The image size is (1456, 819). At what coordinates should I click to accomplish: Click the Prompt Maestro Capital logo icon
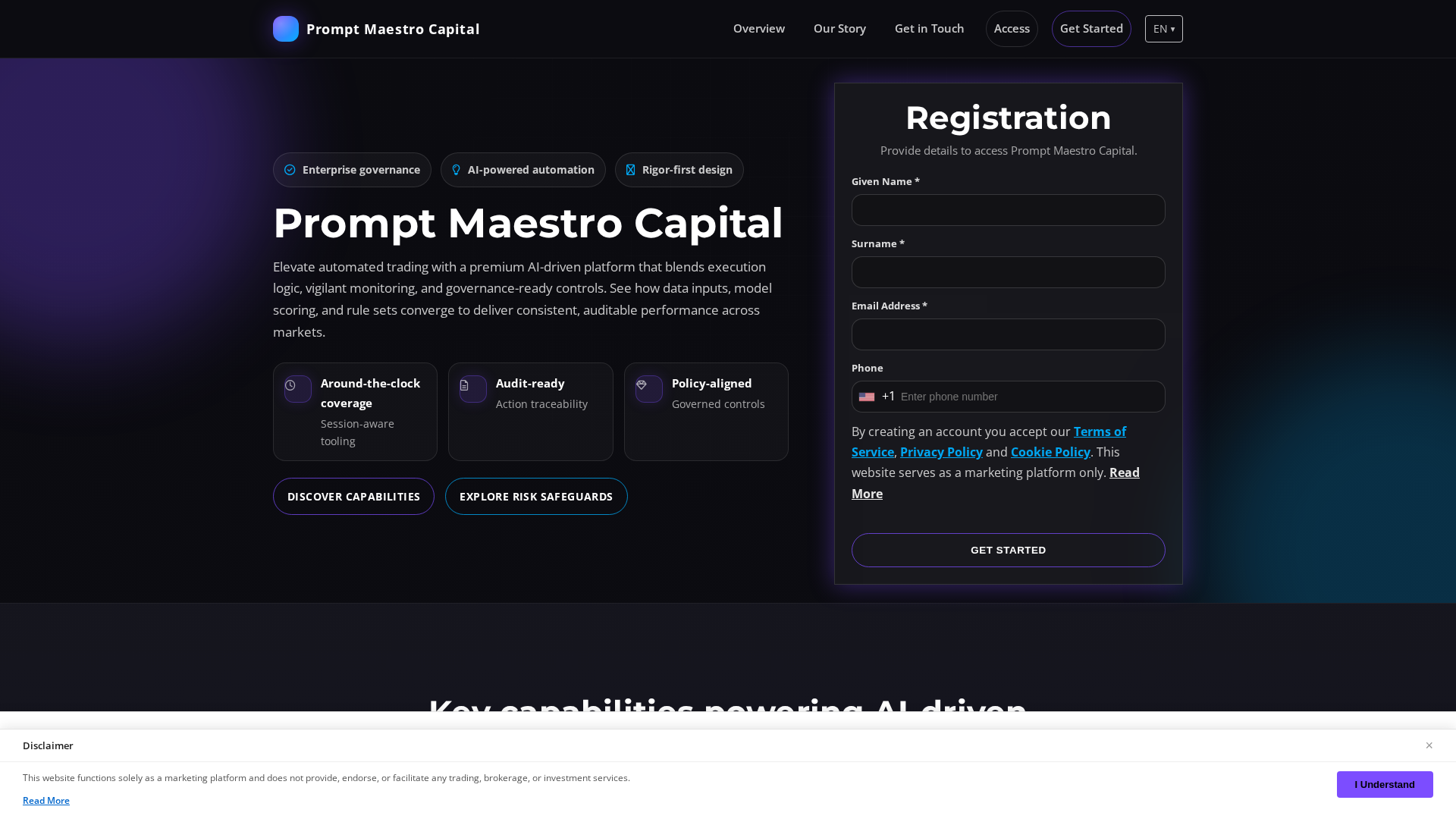tap(286, 29)
